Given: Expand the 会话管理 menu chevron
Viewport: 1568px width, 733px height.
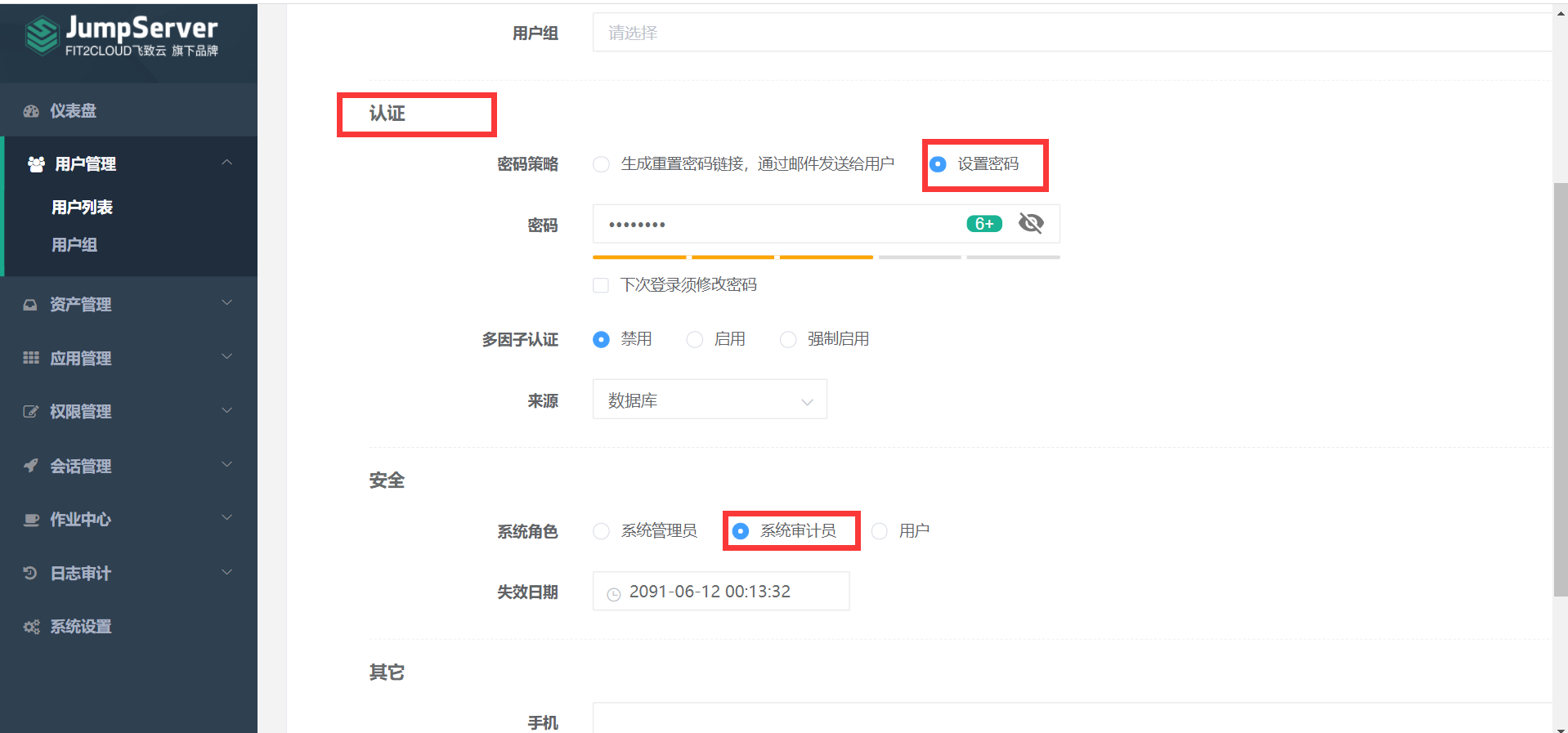Looking at the screenshot, I should point(227,464).
